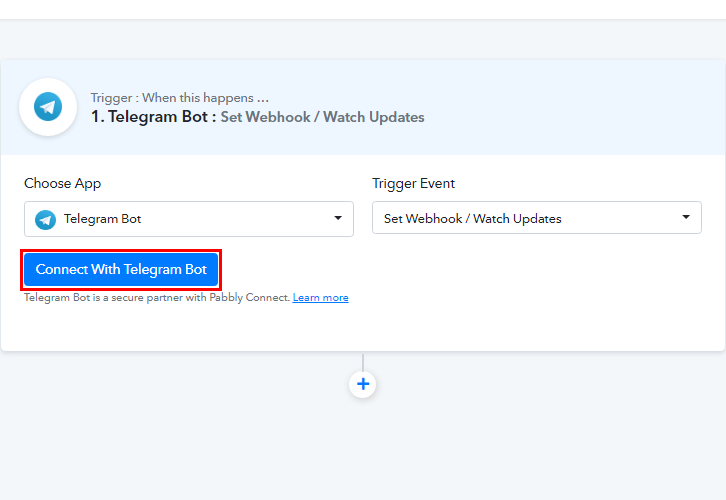Click the 'Trigger Event' label
The image size is (726, 500).
413,183
